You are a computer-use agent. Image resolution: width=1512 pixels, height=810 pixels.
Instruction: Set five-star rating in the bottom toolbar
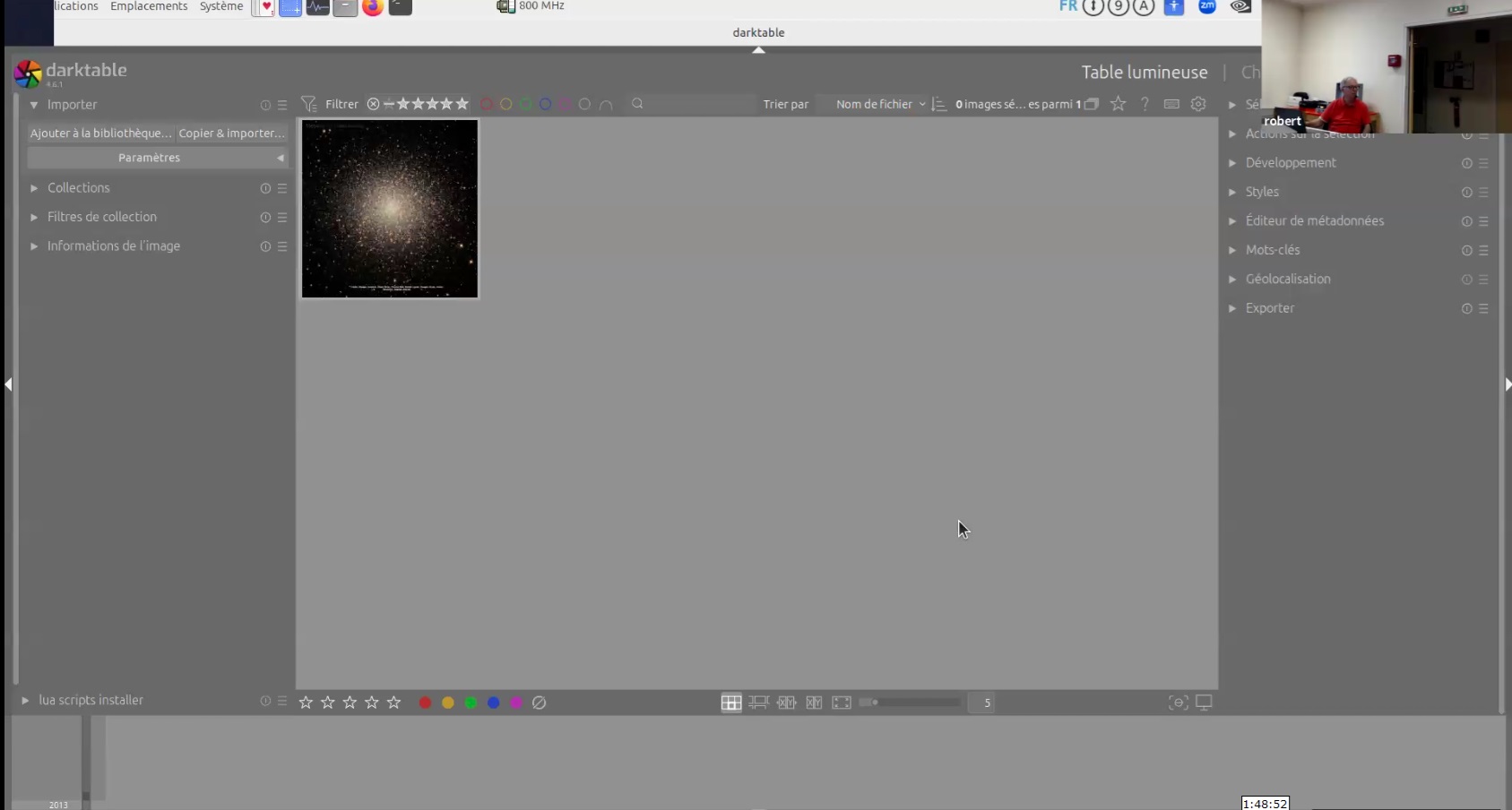(393, 702)
